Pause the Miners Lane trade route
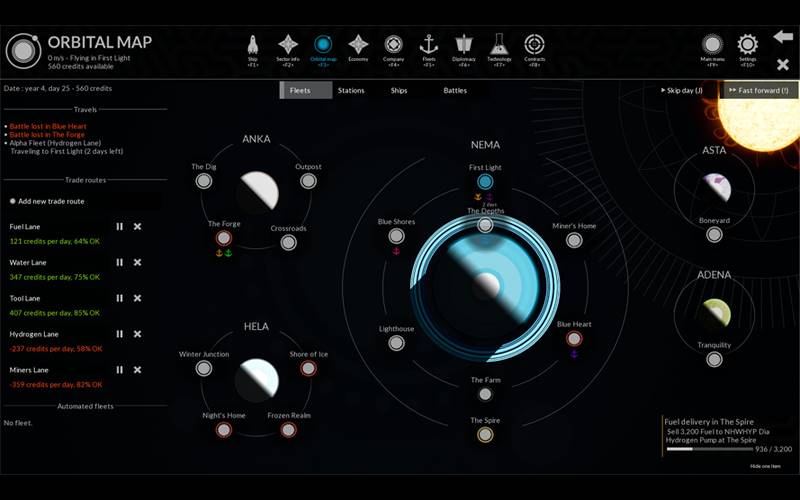The image size is (800, 500). [x=120, y=370]
